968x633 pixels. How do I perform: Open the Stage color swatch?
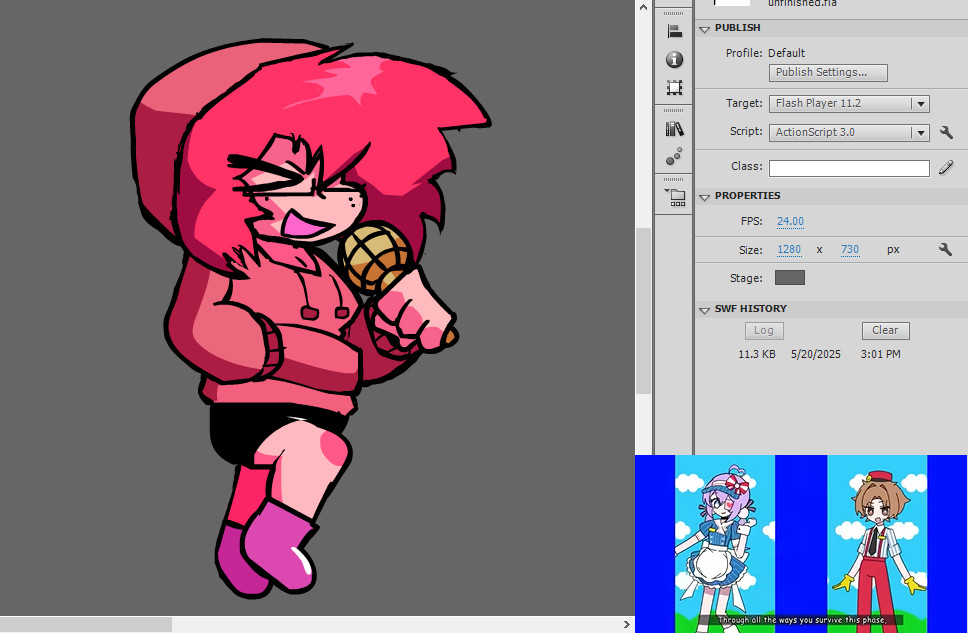[790, 278]
